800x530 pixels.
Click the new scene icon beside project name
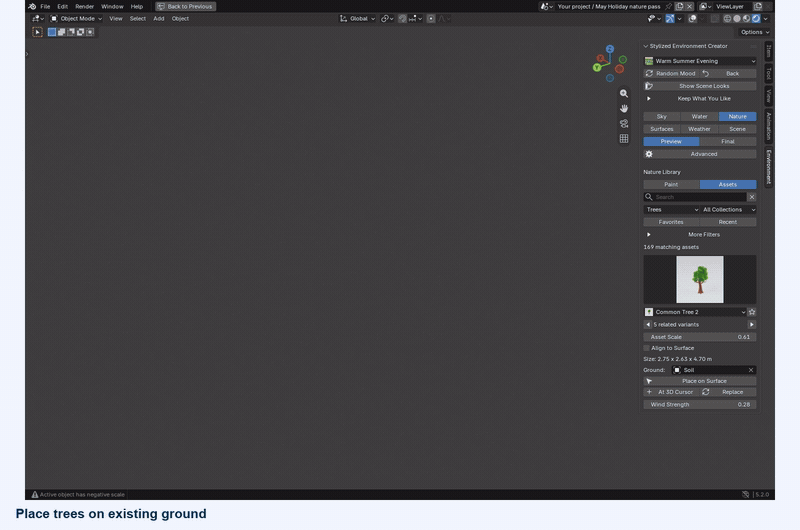coord(680,7)
